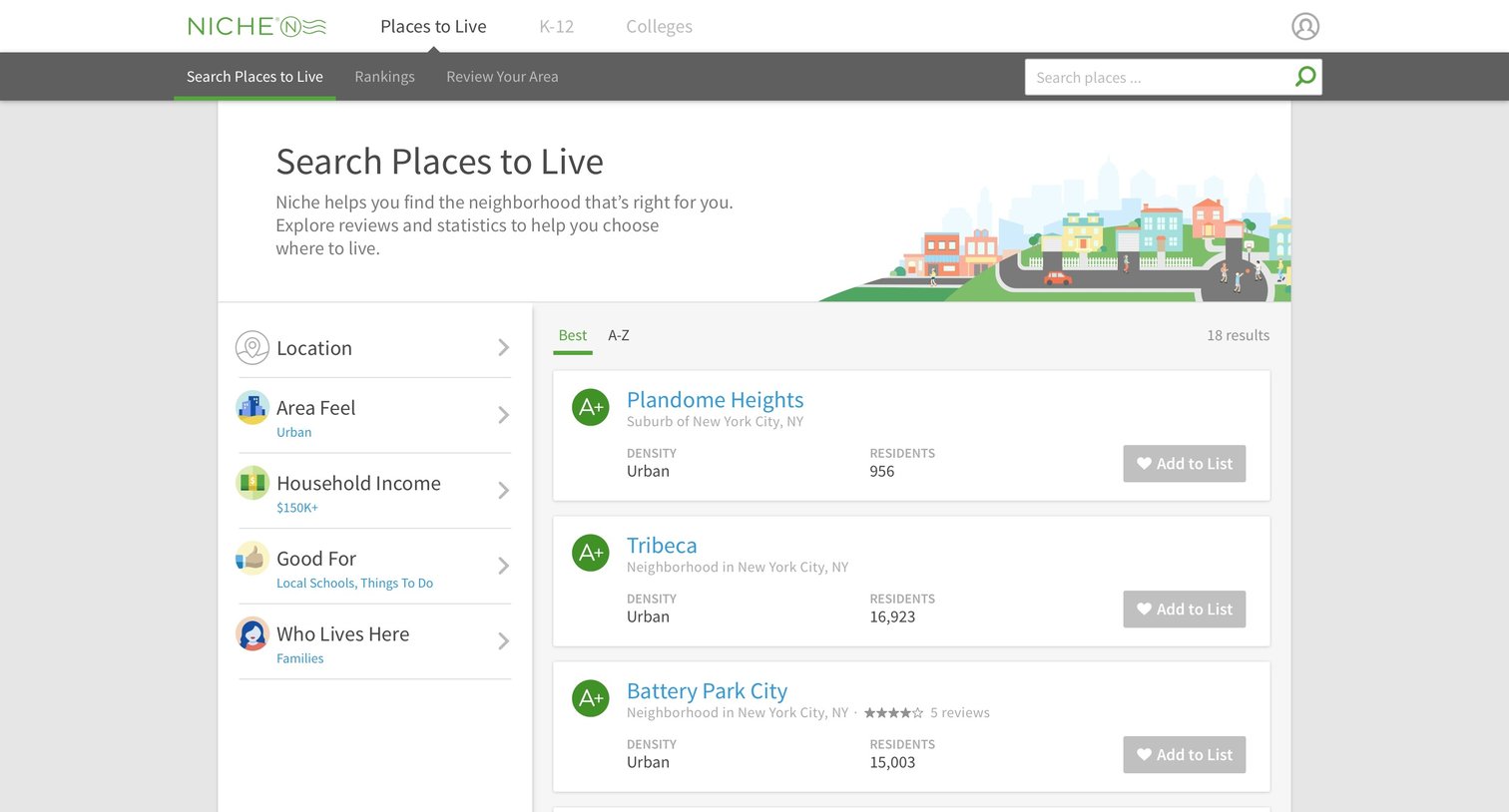1509x812 pixels.
Task: Select the Search Places to Live tab
Action: [x=254, y=77]
